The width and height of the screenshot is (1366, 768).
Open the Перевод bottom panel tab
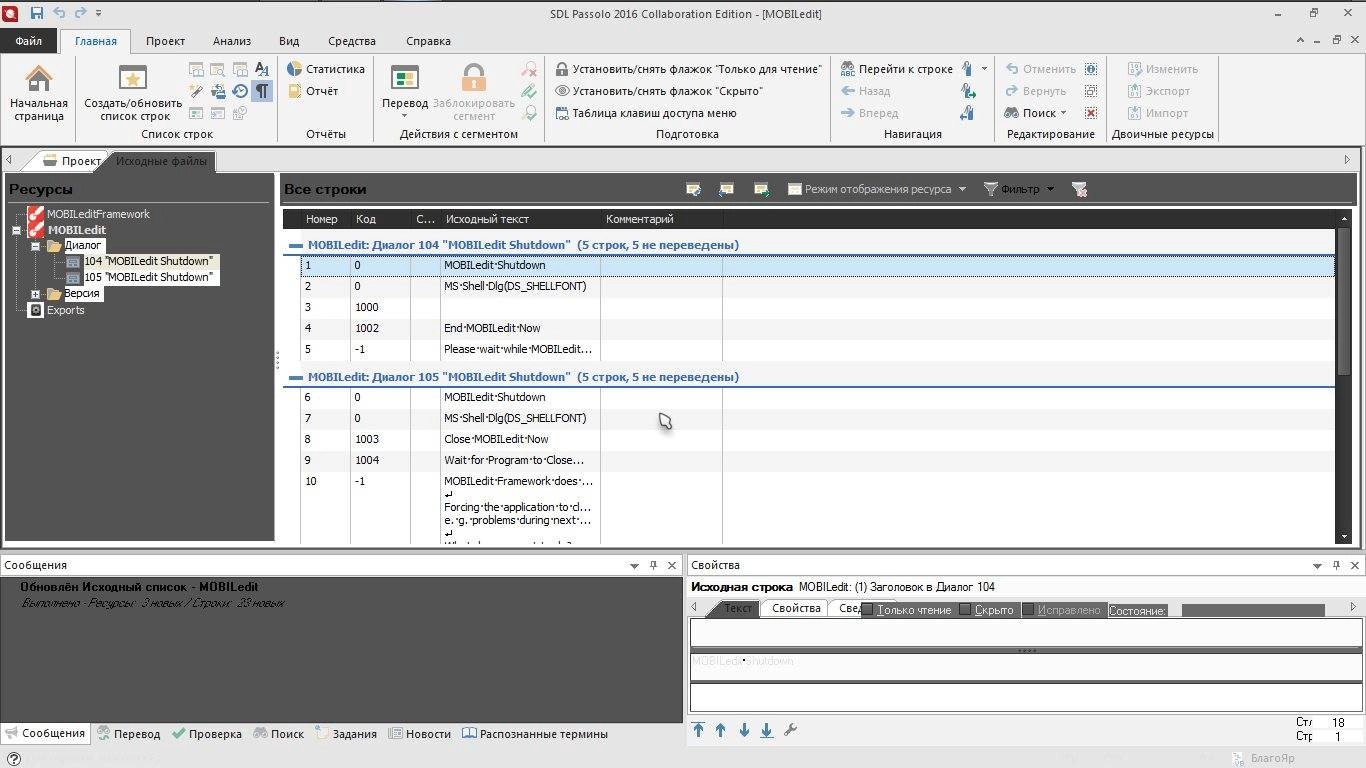128,734
